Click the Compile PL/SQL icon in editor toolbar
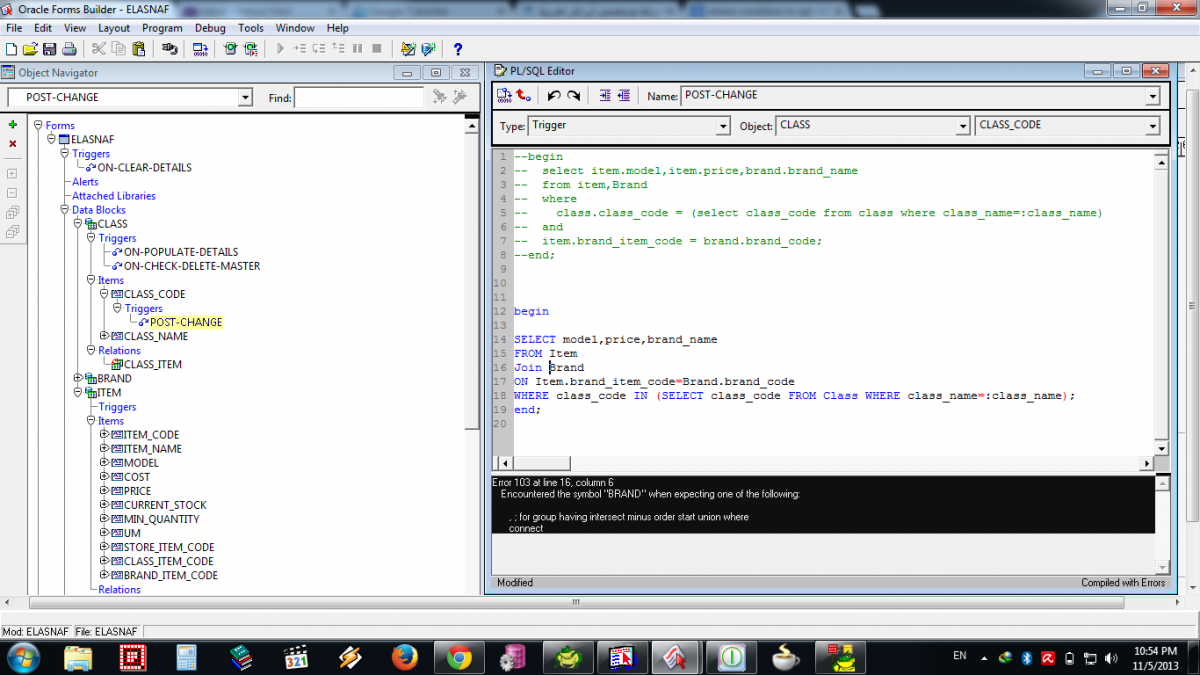This screenshot has height=675, width=1200. tap(505, 96)
